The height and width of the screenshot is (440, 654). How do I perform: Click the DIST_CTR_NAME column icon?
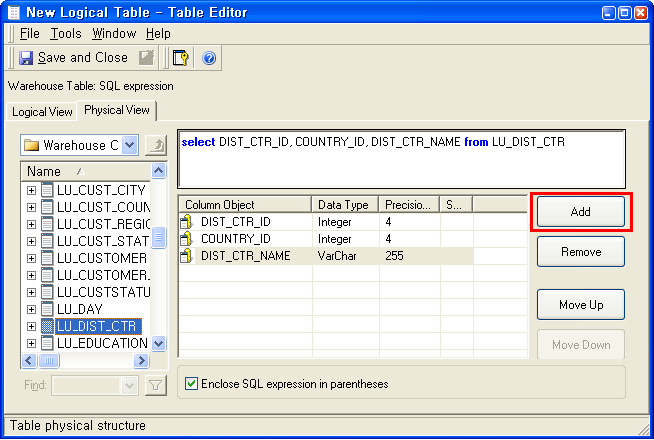point(186,256)
